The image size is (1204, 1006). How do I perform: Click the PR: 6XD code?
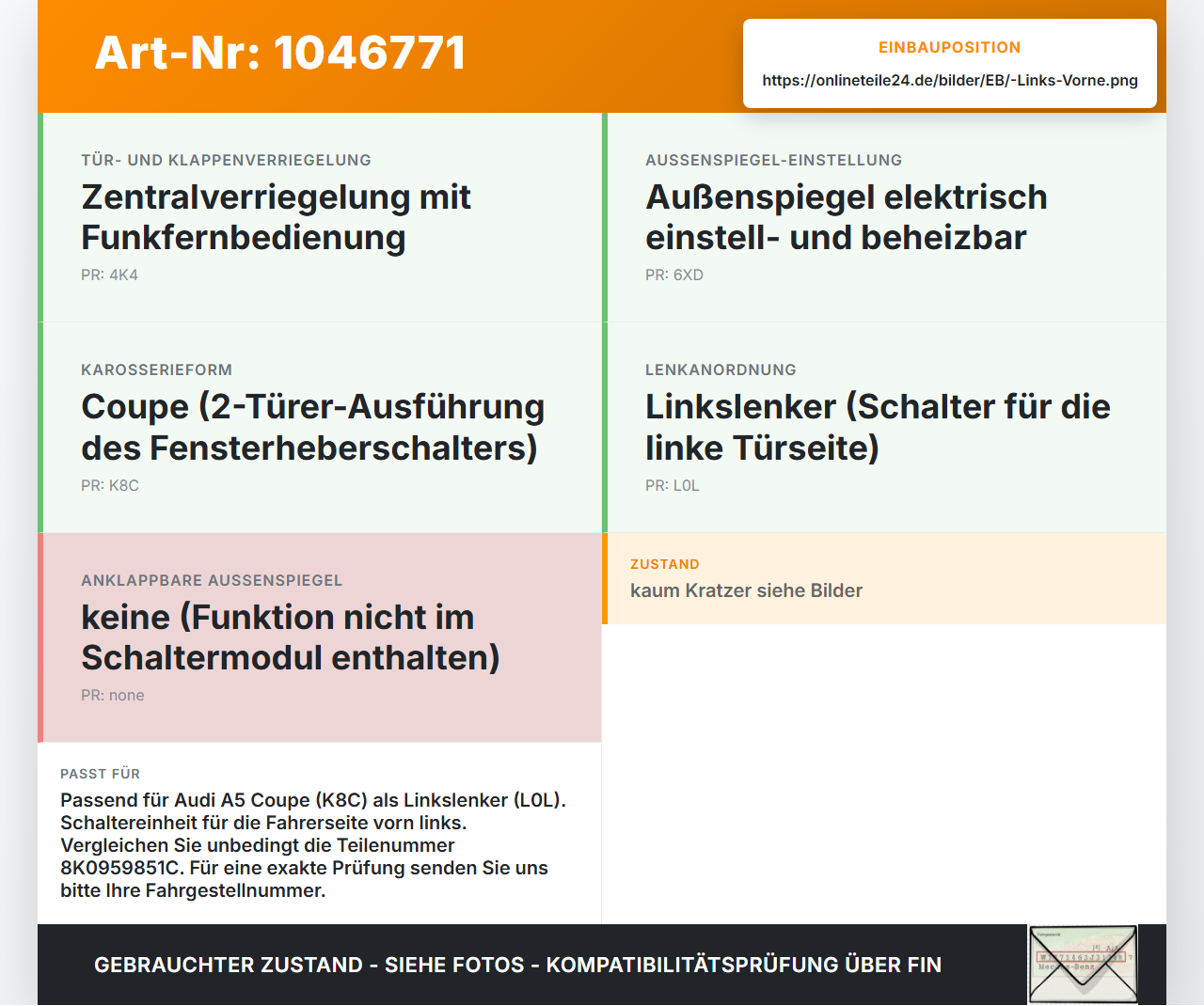(x=673, y=275)
